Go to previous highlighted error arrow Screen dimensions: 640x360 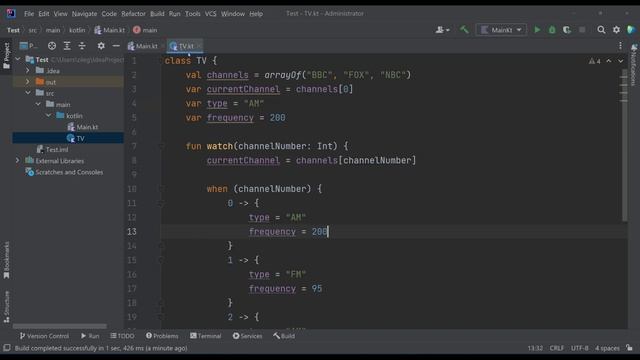click(x=609, y=61)
